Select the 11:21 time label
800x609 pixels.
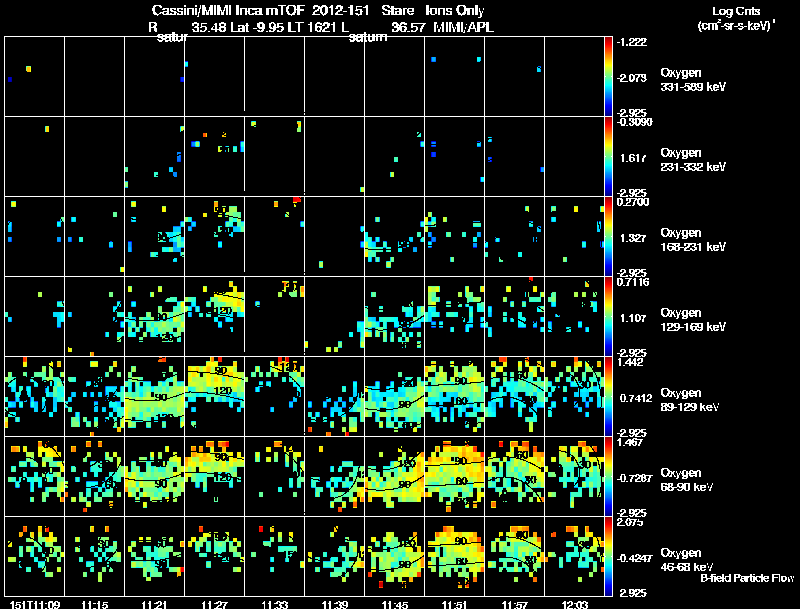tap(155, 604)
